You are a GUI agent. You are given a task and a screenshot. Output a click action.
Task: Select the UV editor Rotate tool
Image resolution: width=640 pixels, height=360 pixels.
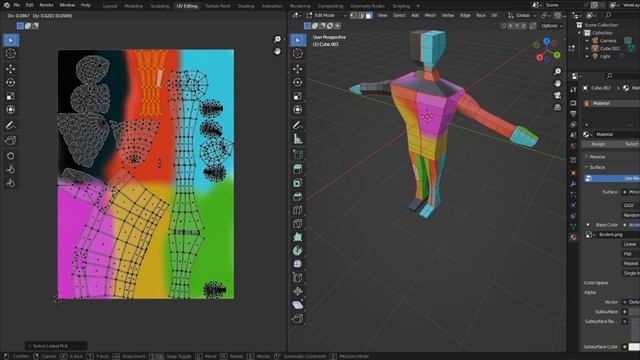(x=11, y=82)
